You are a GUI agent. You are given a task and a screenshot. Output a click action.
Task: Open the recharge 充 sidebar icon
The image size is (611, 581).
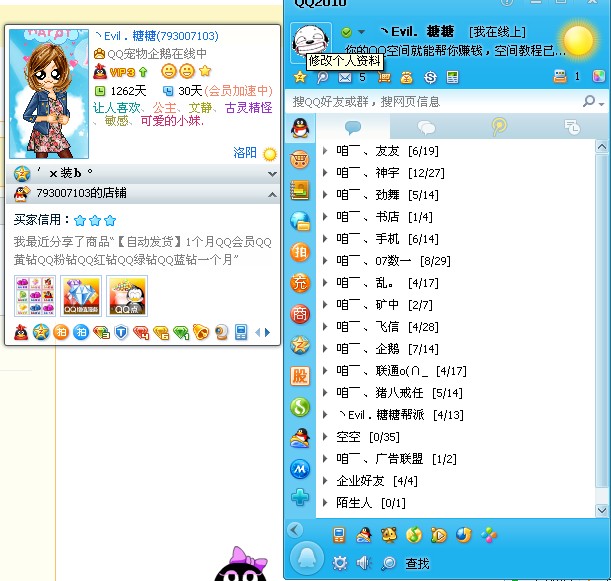tap(300, 283)
